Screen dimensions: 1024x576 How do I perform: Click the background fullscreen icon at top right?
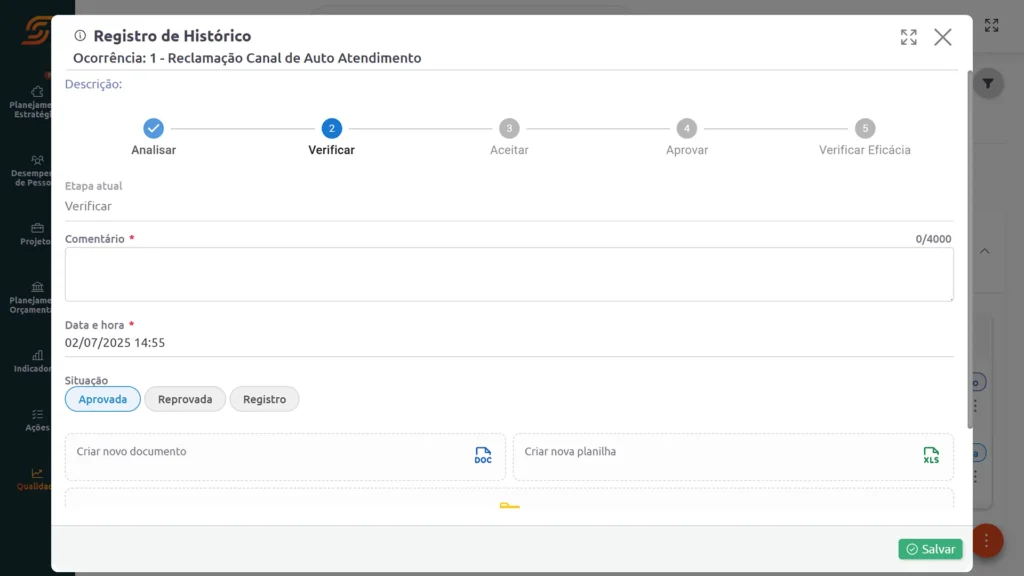(x=991, y=25)
